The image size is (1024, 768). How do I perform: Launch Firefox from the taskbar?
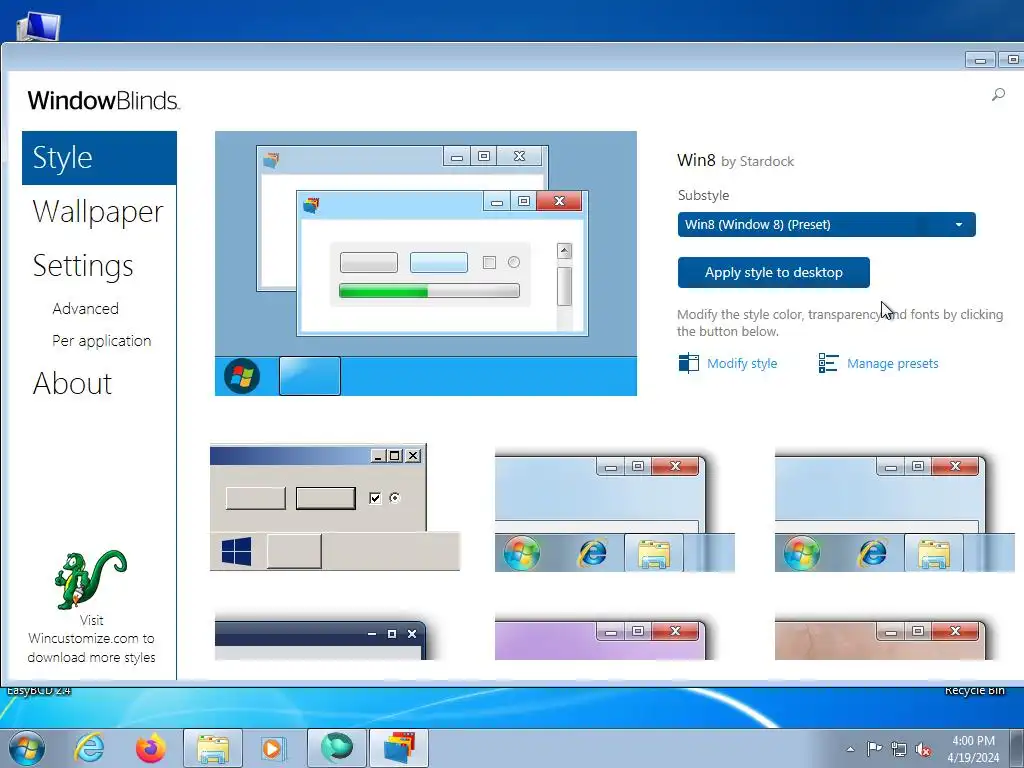151,748
